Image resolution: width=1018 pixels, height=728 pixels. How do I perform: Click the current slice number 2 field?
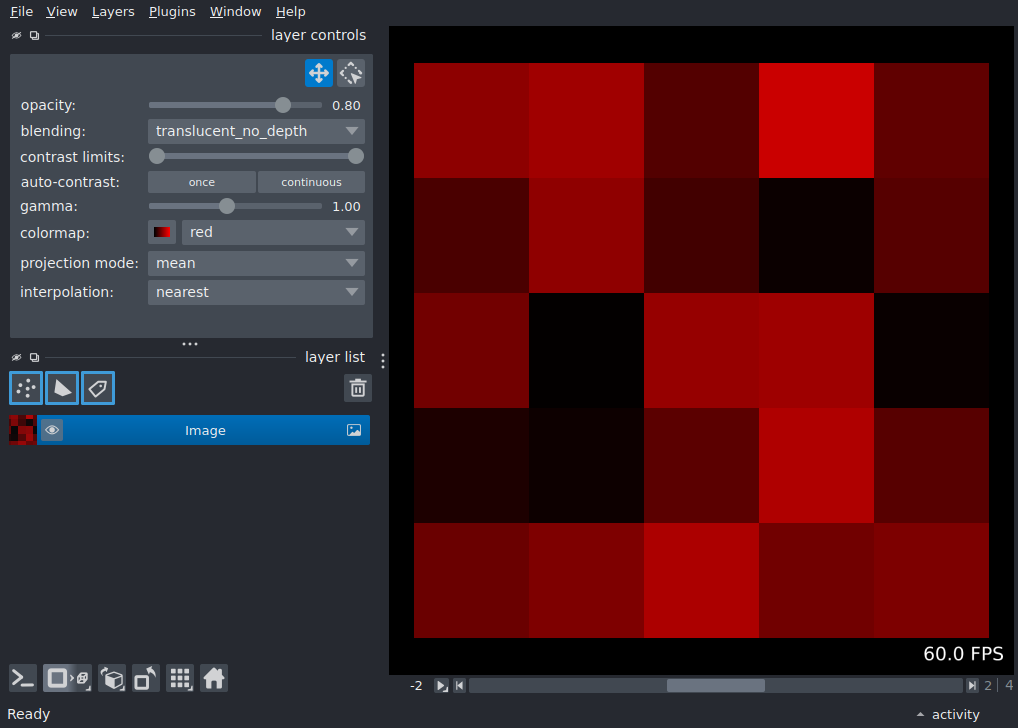(988, 686)
